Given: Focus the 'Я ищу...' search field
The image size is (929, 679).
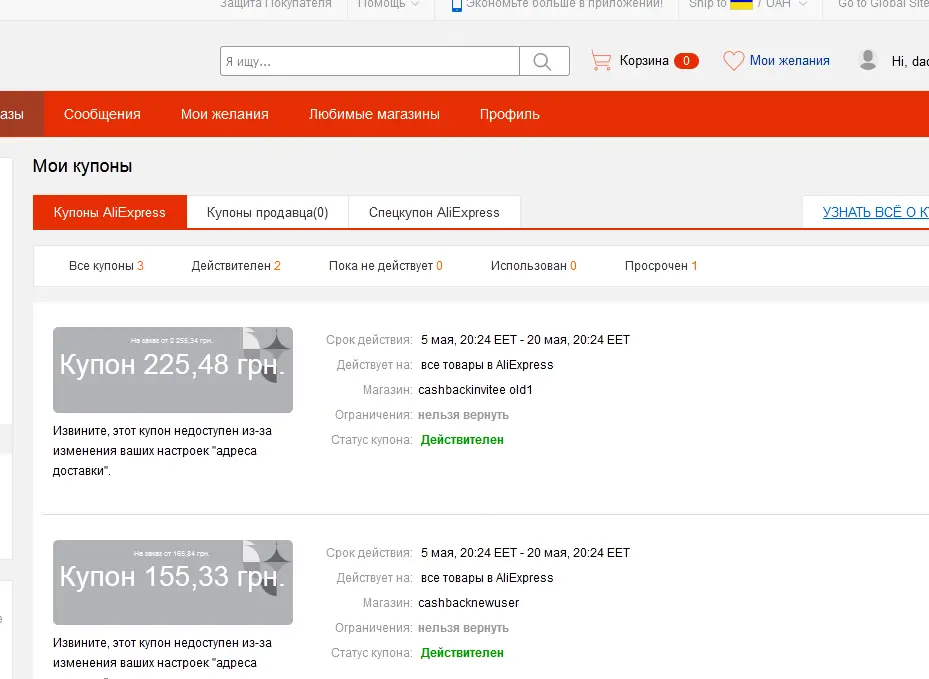Looking at the screenshot, I should [370, 61].
